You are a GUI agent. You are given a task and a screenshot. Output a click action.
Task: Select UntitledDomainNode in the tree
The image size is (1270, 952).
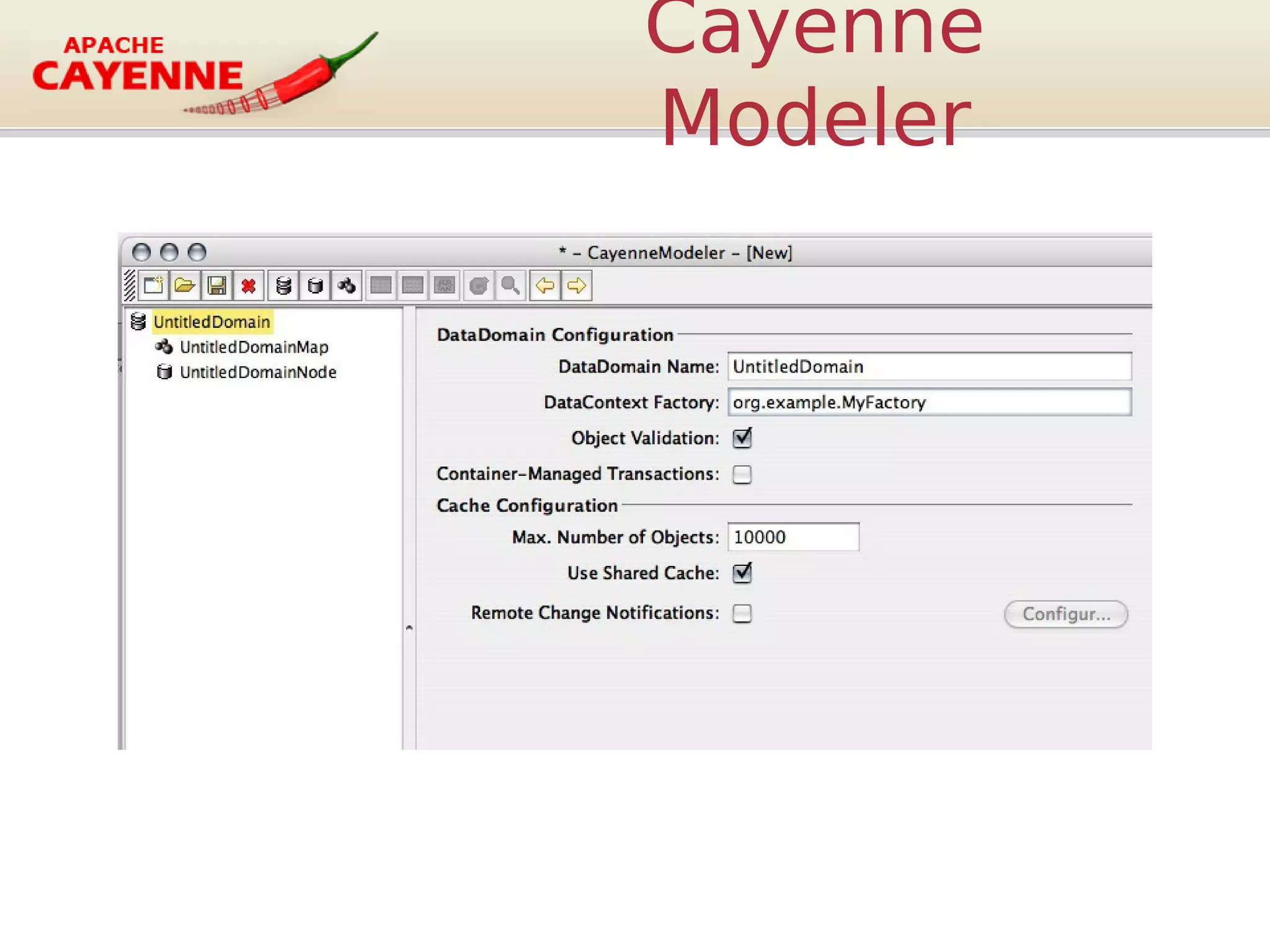[x=258, y=372]
